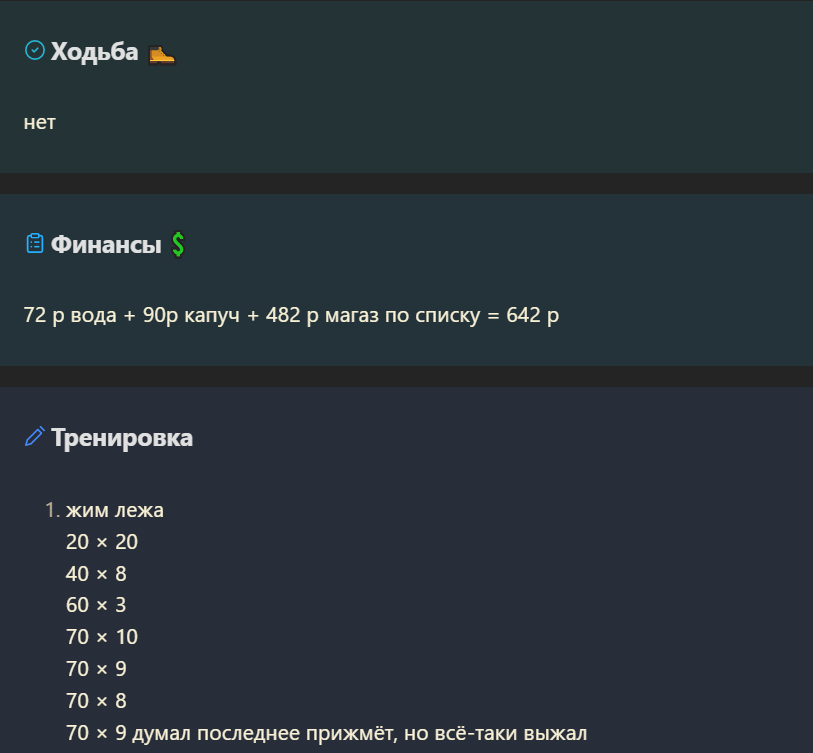Image resolution: width=813 pixels, height=753 pixels.
Task: Select the Финансы heading text
Action: tap(106, 244)
